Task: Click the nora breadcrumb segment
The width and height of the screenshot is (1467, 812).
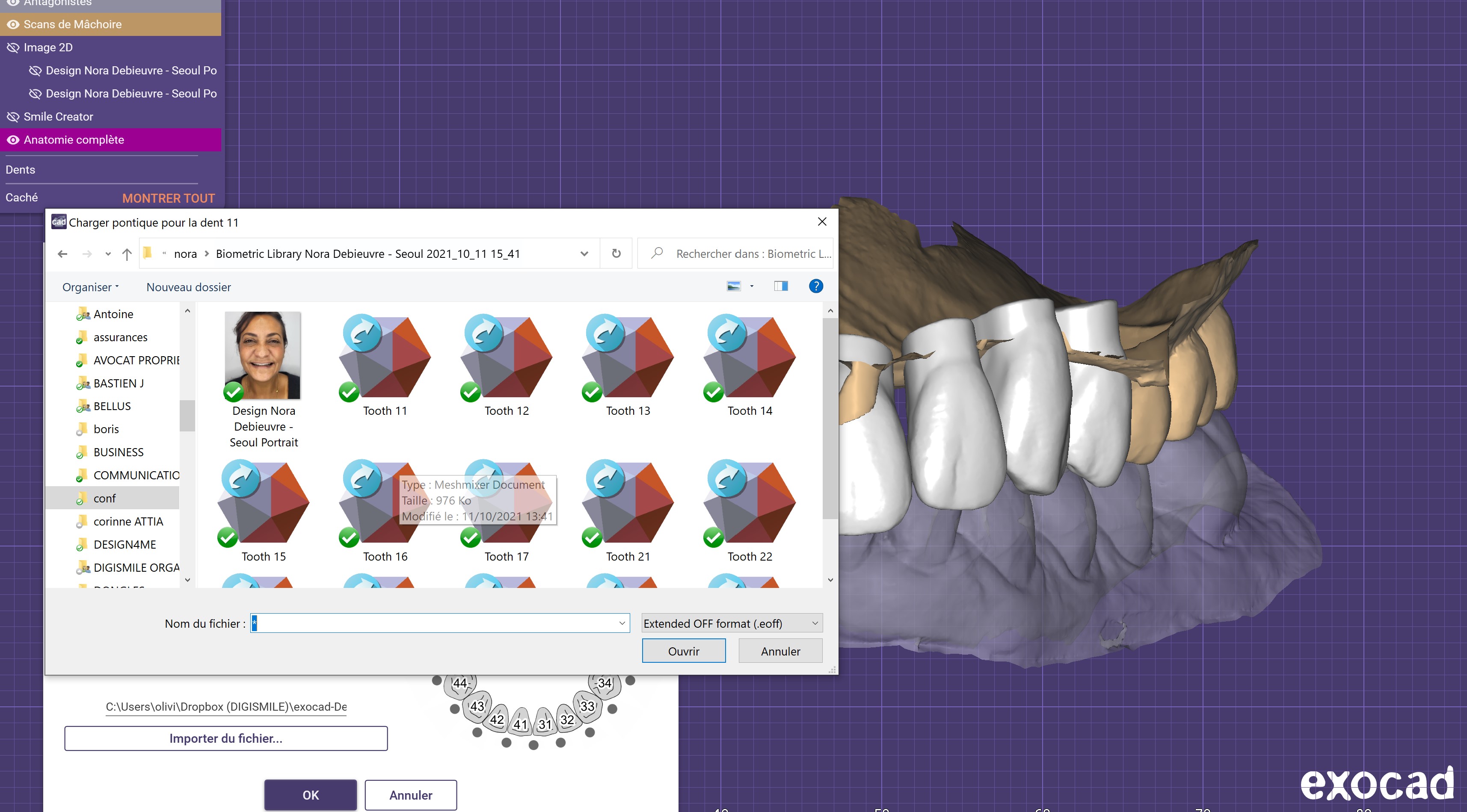Action: coord(185,254)
